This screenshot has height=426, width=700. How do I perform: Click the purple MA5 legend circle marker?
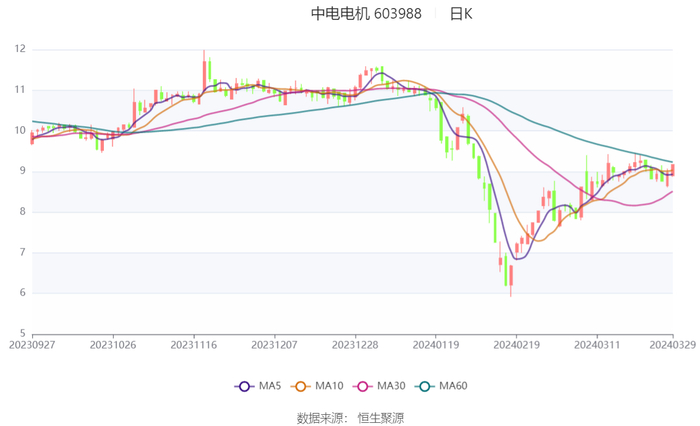[x=244, y=386]
